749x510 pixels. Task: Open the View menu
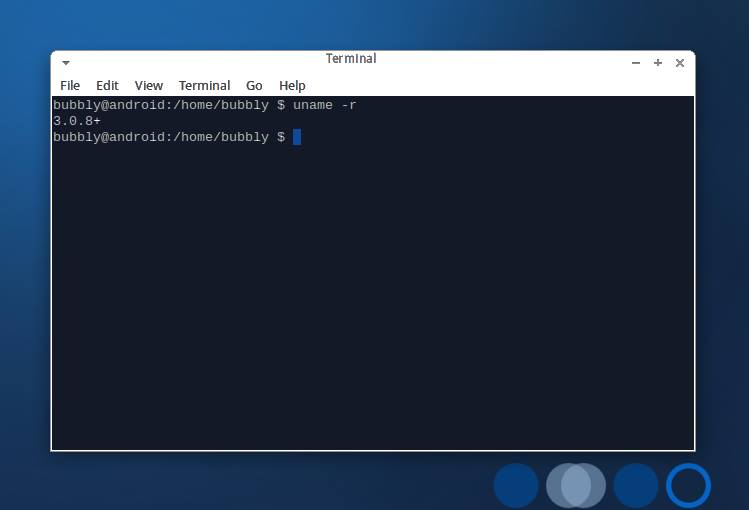click(x=149, y=85)
